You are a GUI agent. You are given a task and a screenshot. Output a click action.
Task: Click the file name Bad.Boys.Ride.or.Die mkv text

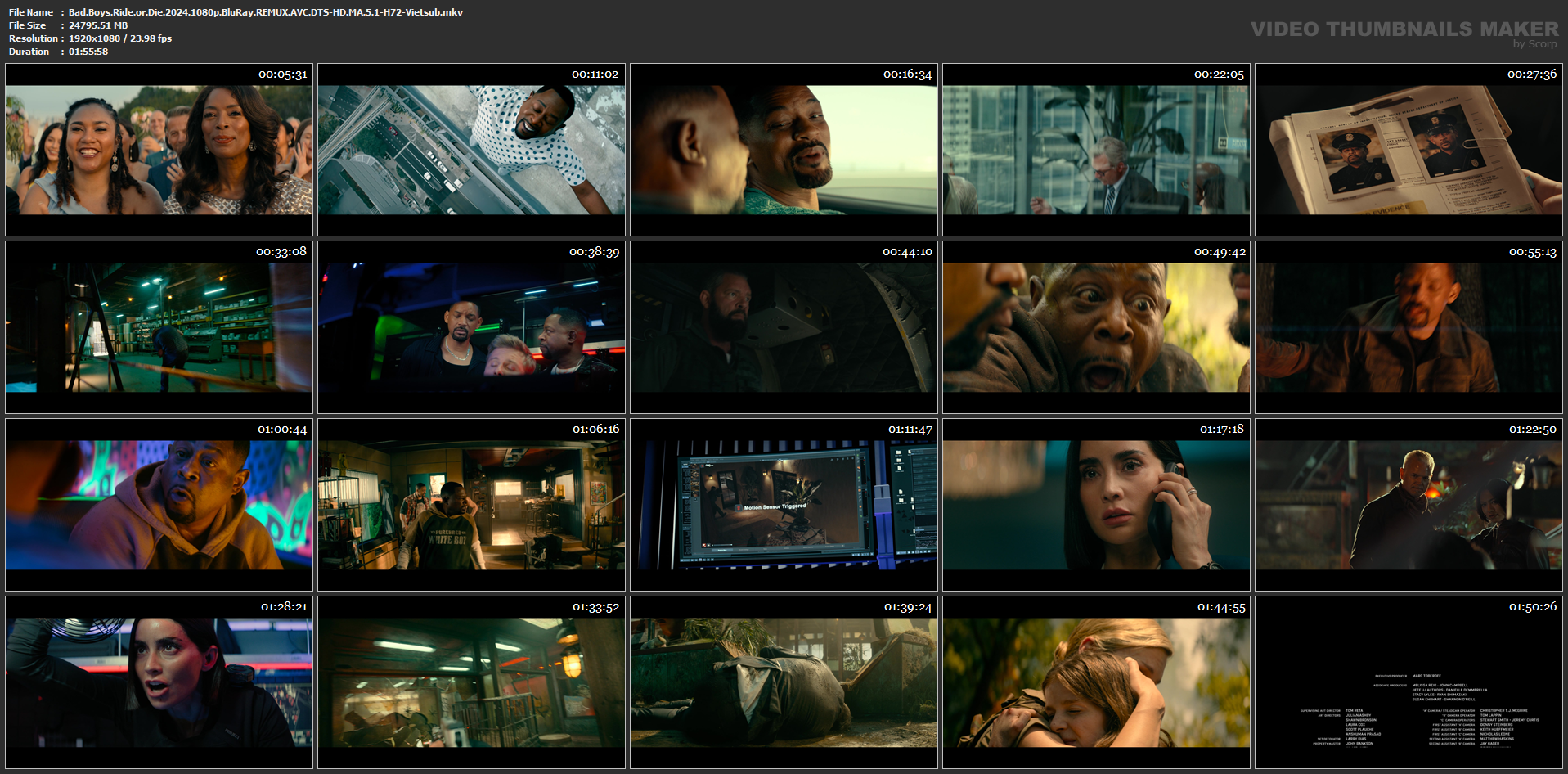coord(266,12)
